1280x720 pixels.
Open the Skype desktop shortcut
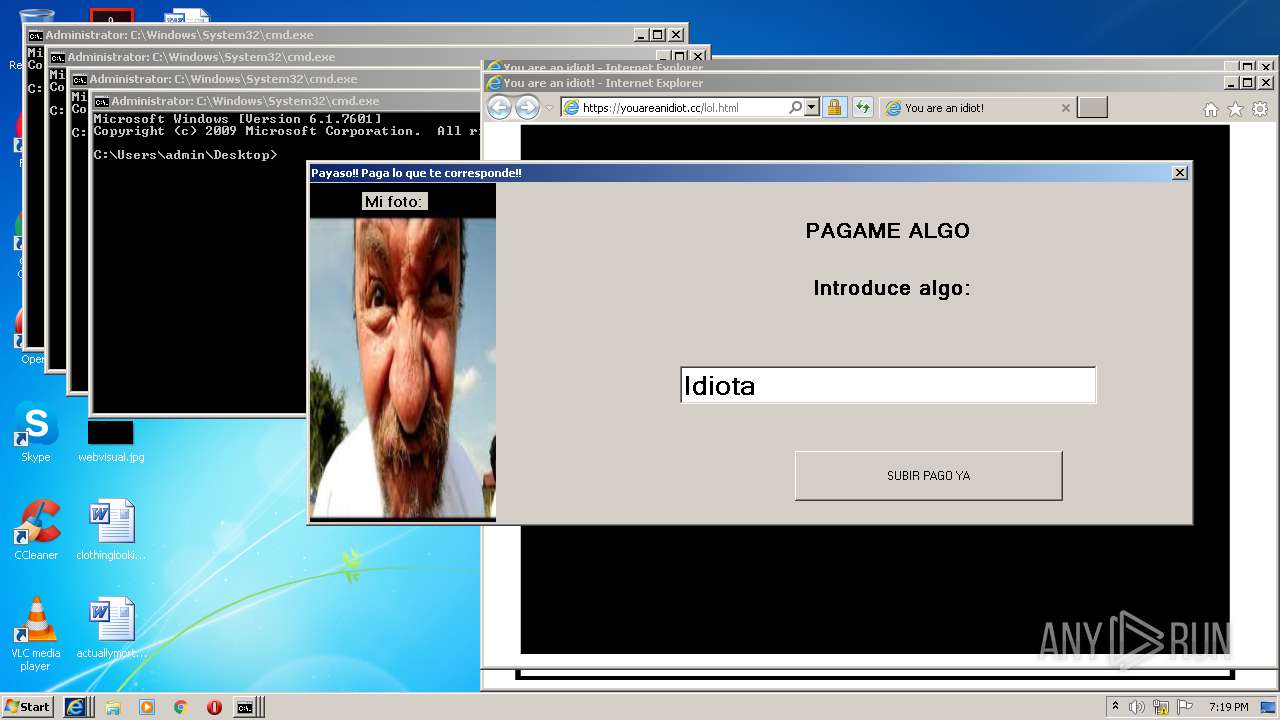36,433
